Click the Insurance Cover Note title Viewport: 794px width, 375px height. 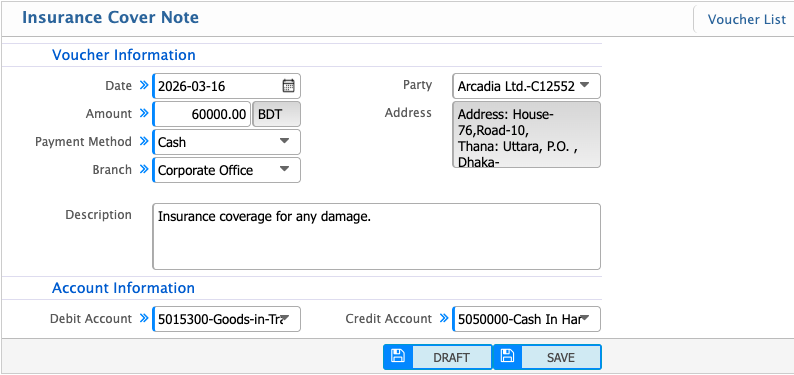click(x=110, y=17)
